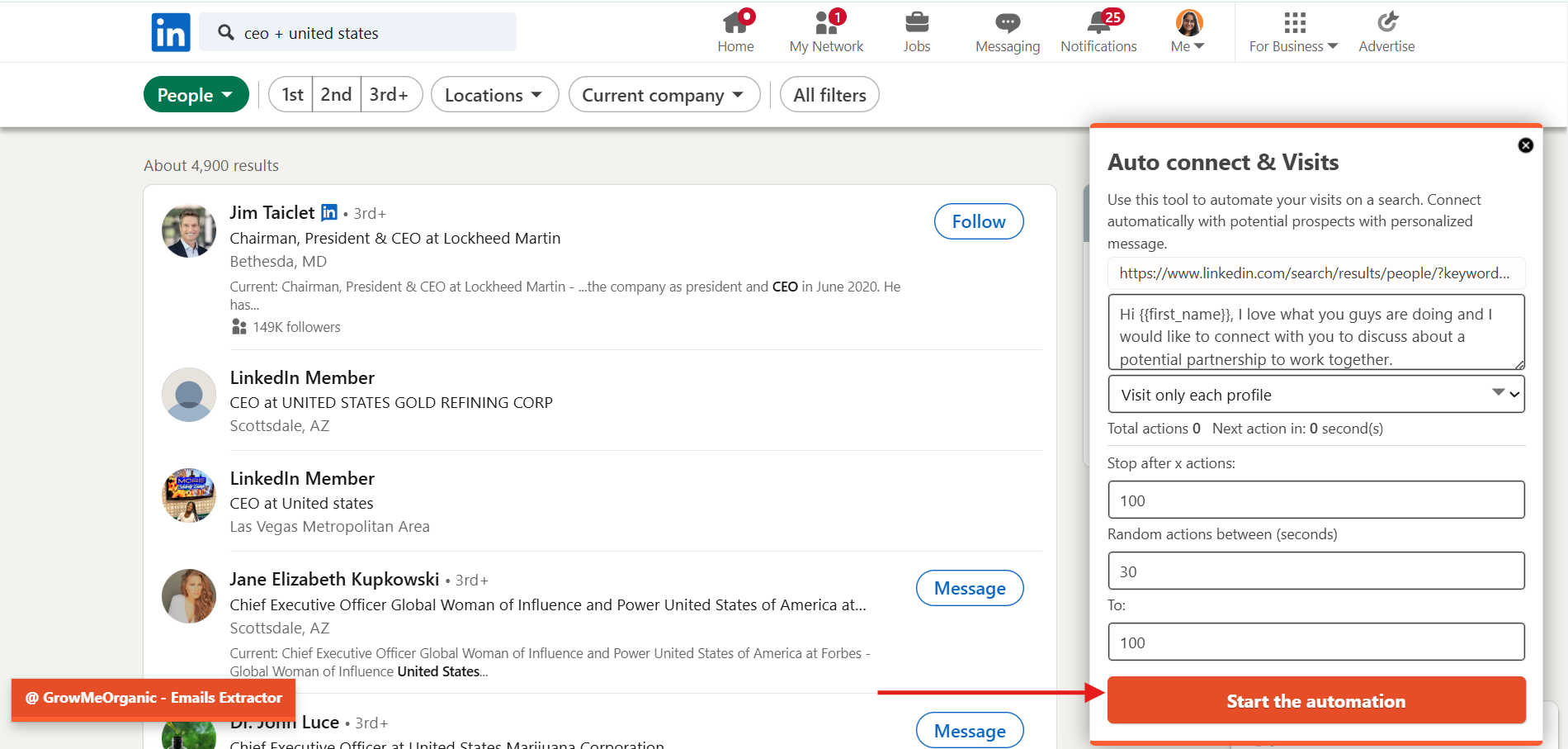Viewport: 1568px width, 749px height.
Task: Open the Me profile menu
Action: click(x=1188, y=32)
